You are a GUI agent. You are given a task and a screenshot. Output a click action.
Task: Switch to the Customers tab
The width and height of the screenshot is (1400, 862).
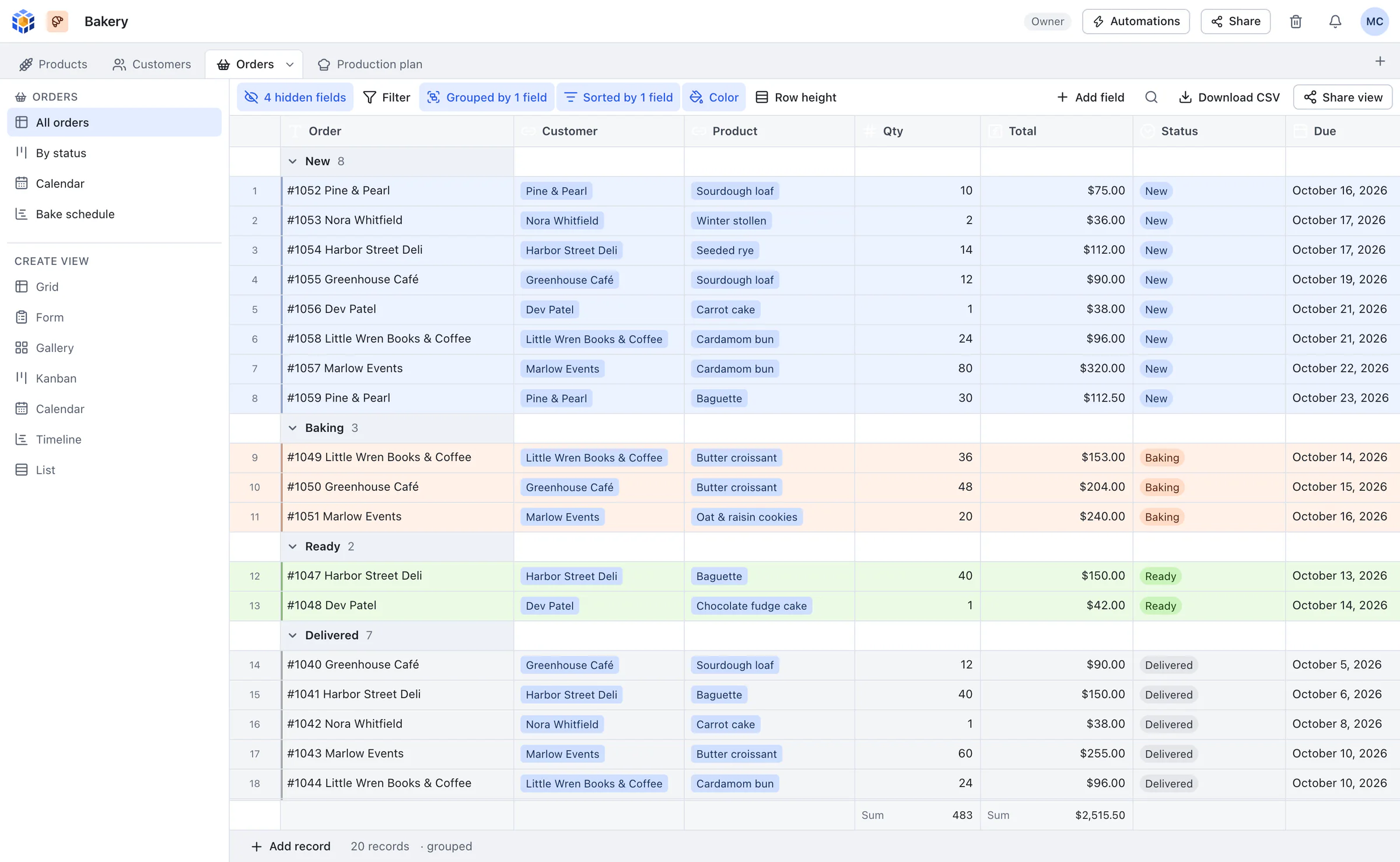[x=152, y=64]
